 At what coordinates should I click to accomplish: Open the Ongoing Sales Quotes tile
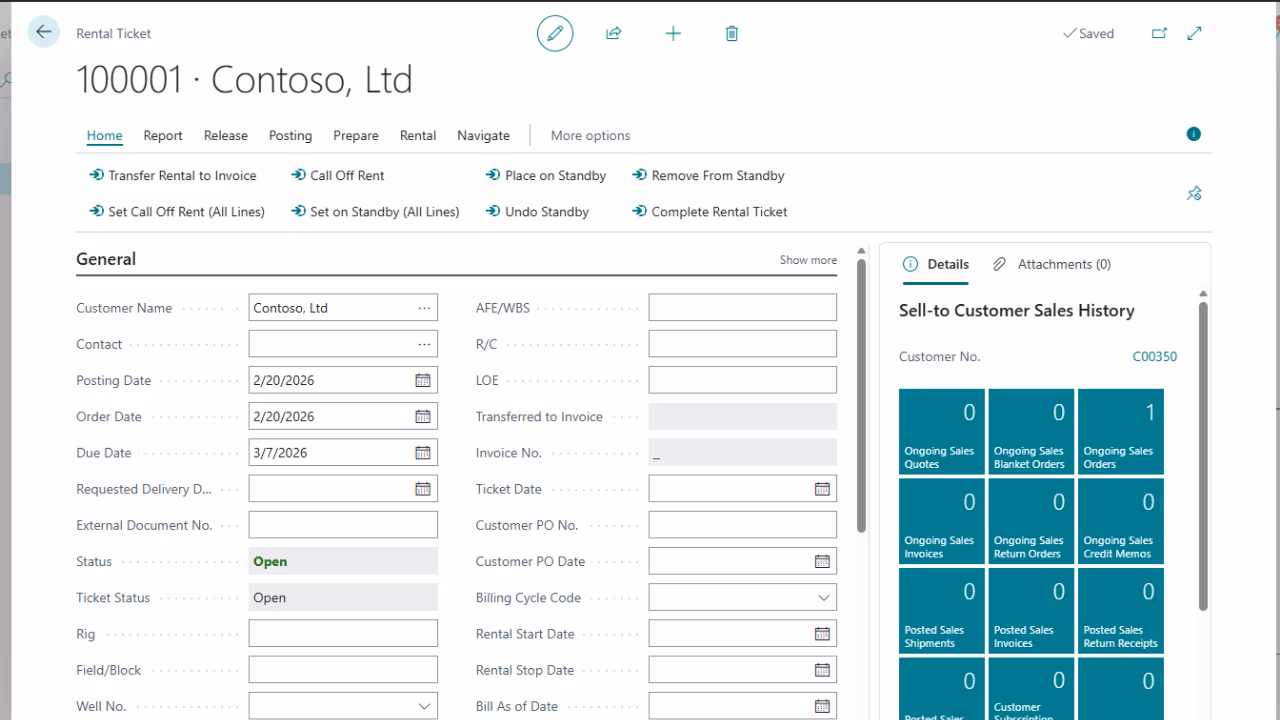[x=942, y=431]
